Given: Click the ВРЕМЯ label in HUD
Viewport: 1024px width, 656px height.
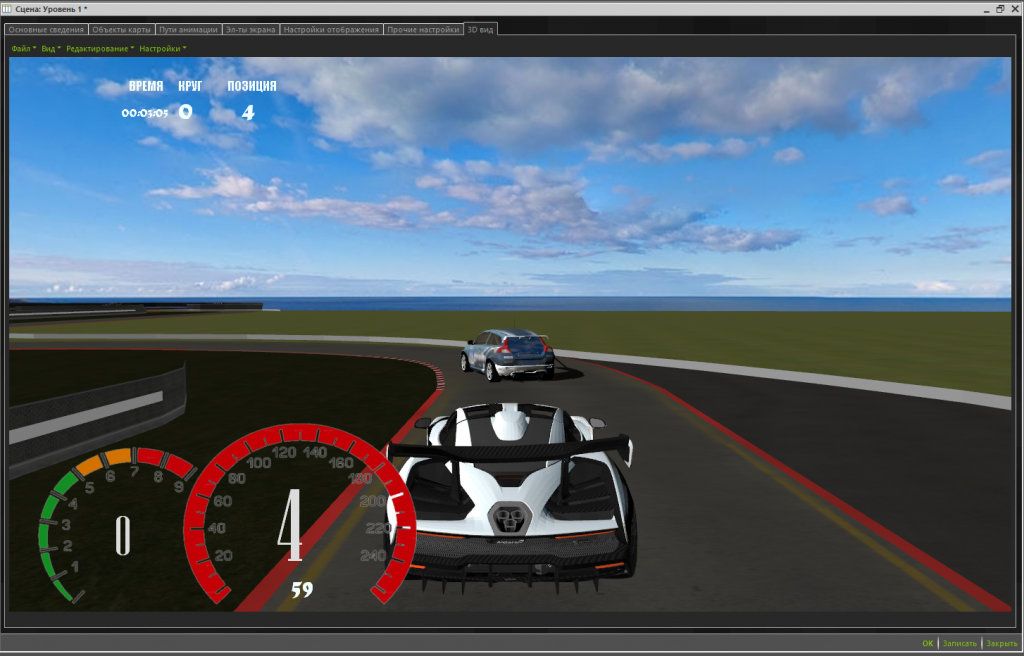Looking at the screenshot, I should point(146,86).
